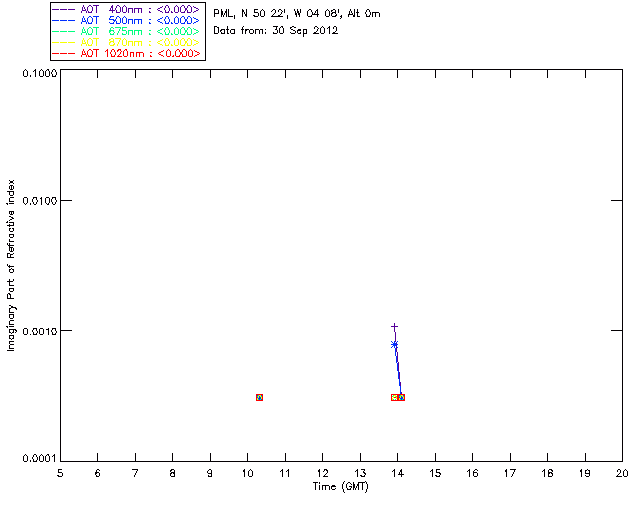The height and width of the screenshot is (512, 640).
Task: Click the blue dashed line swatch in legend
Action: [64, 20]
